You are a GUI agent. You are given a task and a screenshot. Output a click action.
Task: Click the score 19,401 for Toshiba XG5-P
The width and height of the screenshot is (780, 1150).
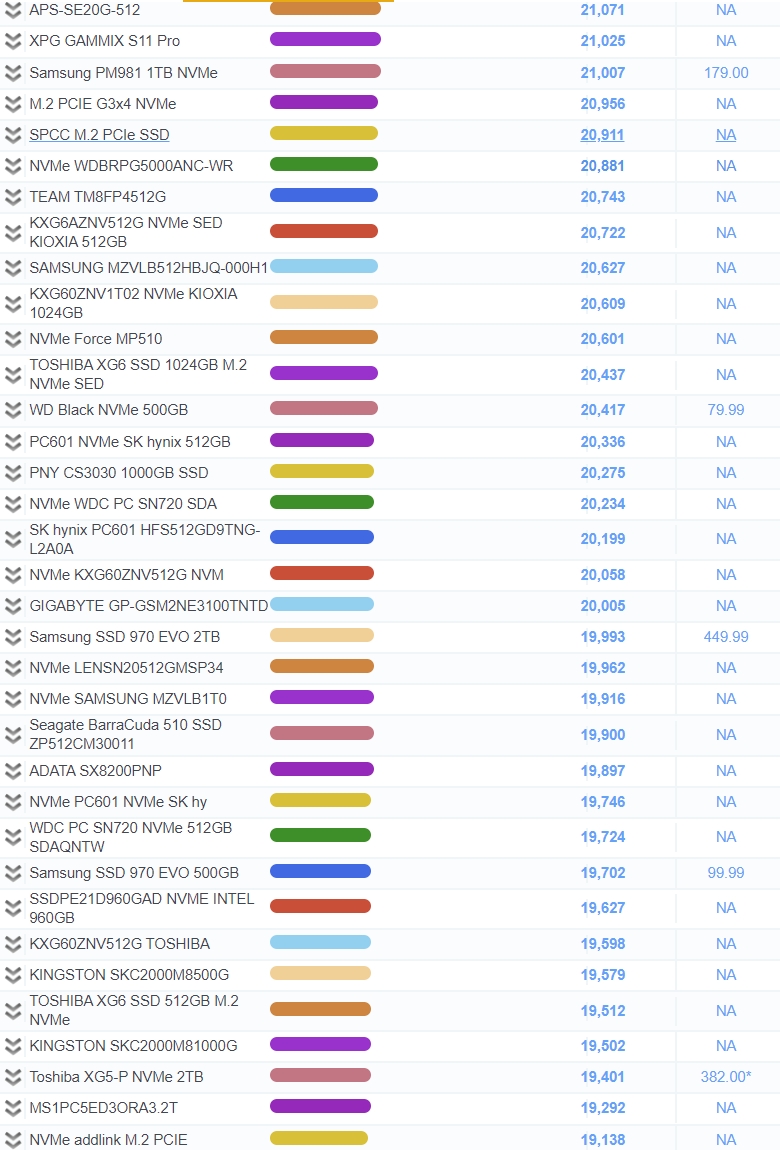(603, 1077)
